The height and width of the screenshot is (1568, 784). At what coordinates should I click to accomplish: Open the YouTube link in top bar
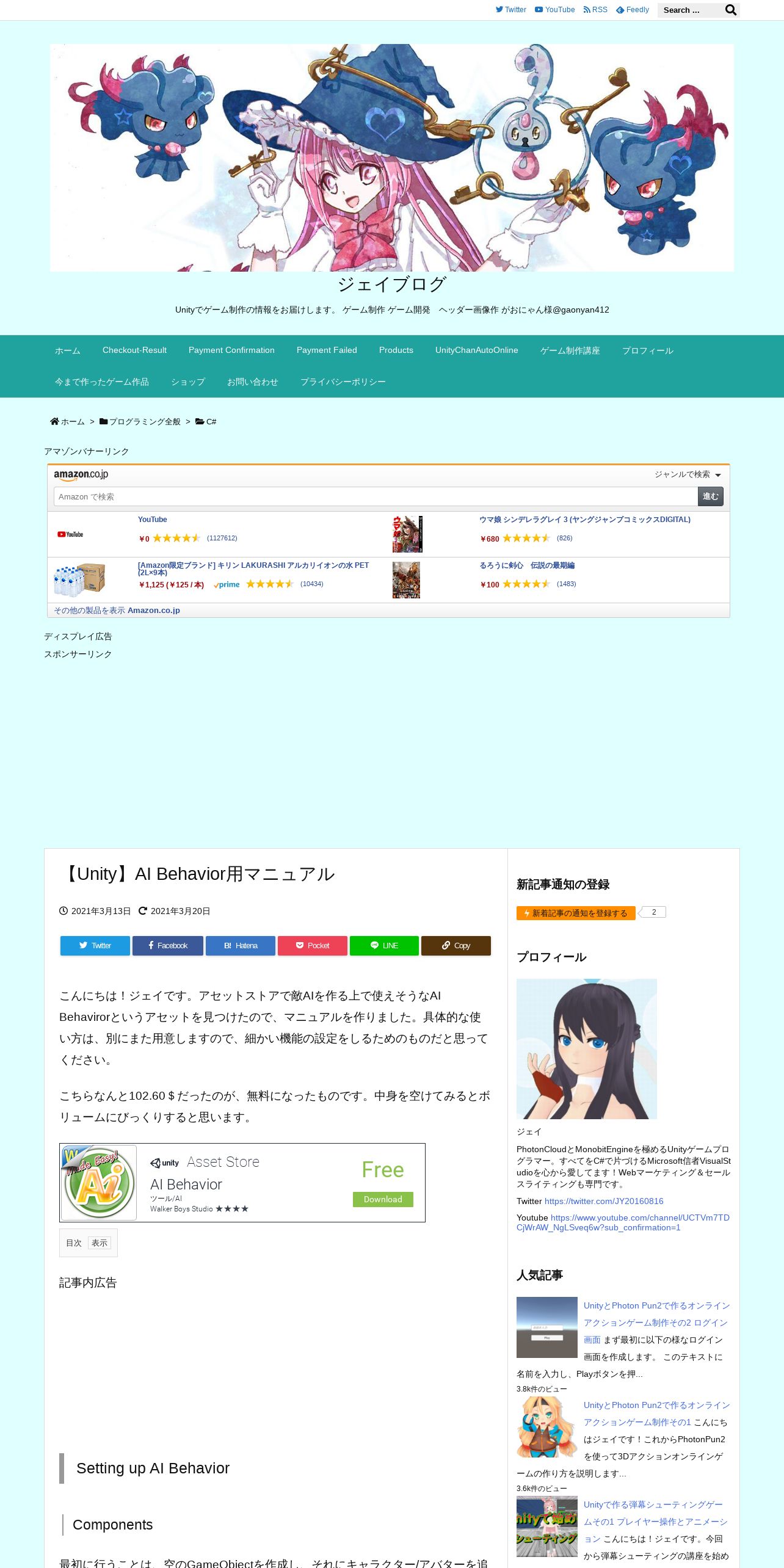(554, 10)
